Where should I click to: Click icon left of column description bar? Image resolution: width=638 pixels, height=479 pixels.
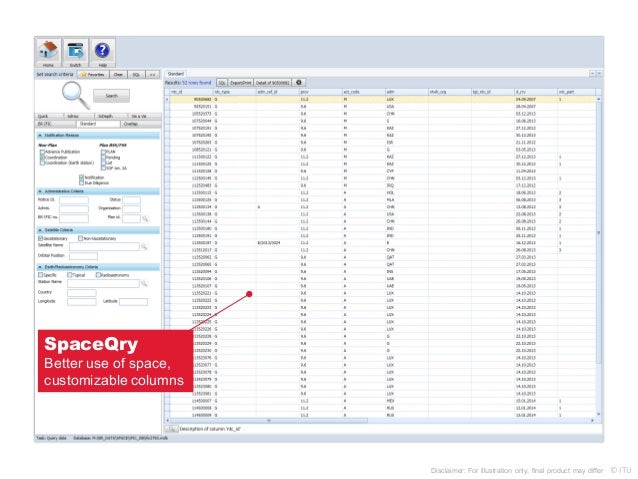pyautogui.click(x=172, y=429)
